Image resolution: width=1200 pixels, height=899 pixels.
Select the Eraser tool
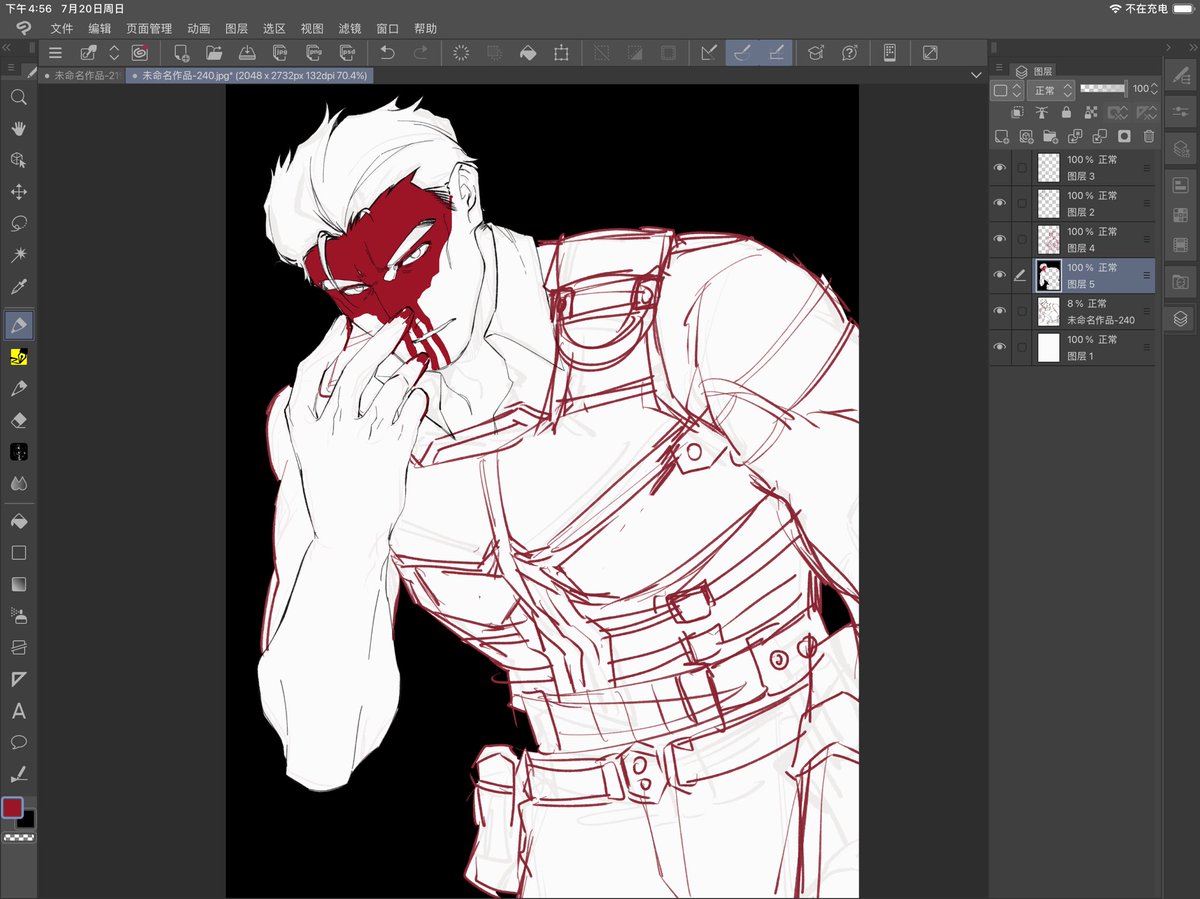click(x=18, y=420)
